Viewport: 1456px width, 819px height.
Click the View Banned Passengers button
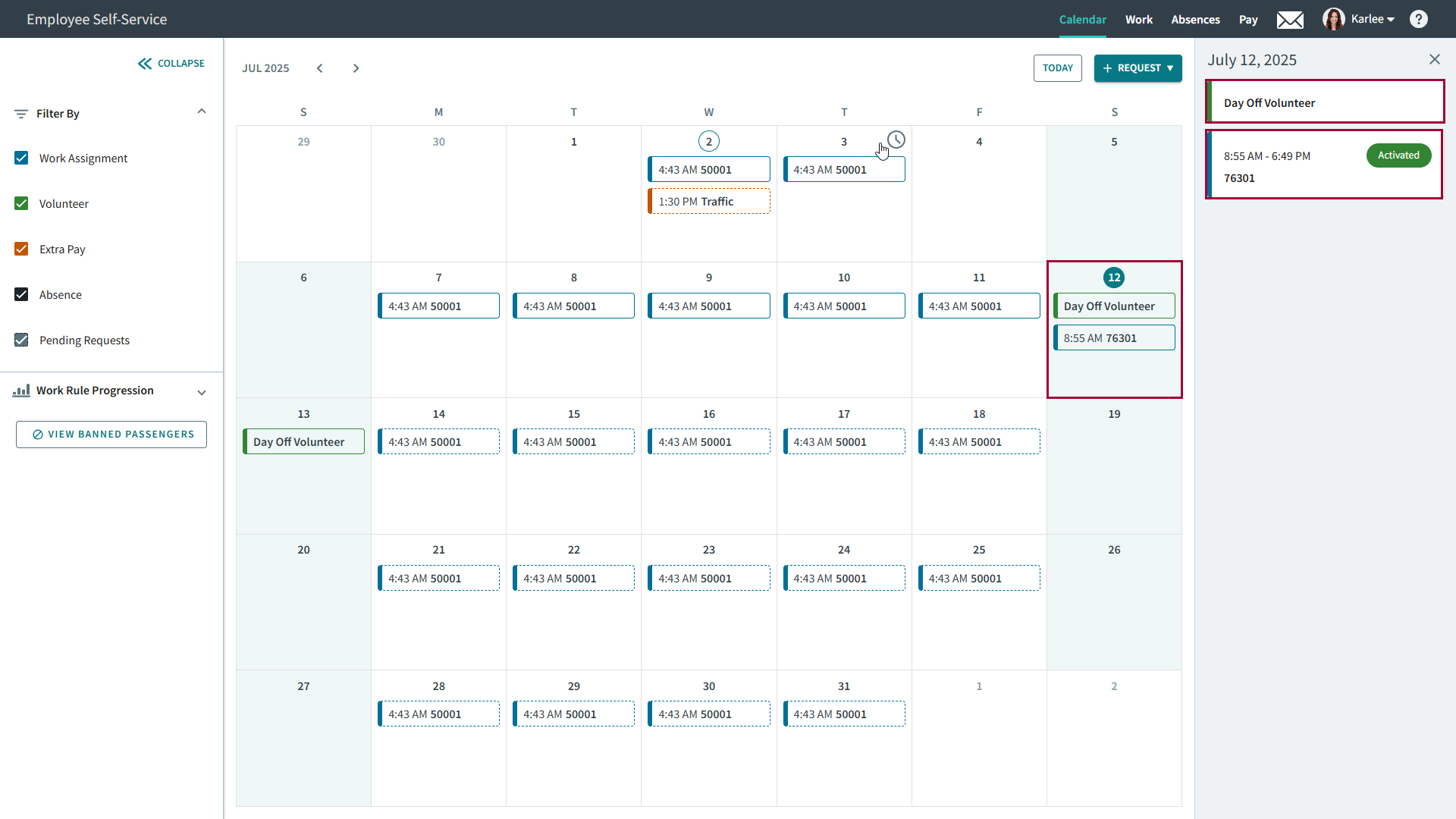tap(111, 434)
